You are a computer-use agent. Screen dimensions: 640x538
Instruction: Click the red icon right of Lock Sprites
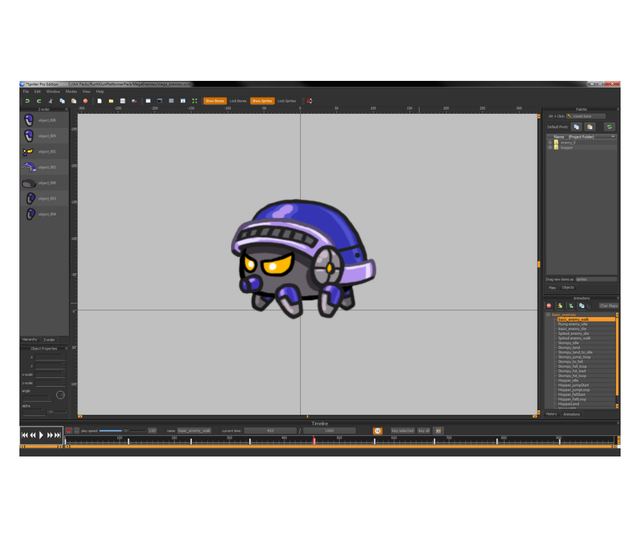pyautogui.click(x=309, y=101)
